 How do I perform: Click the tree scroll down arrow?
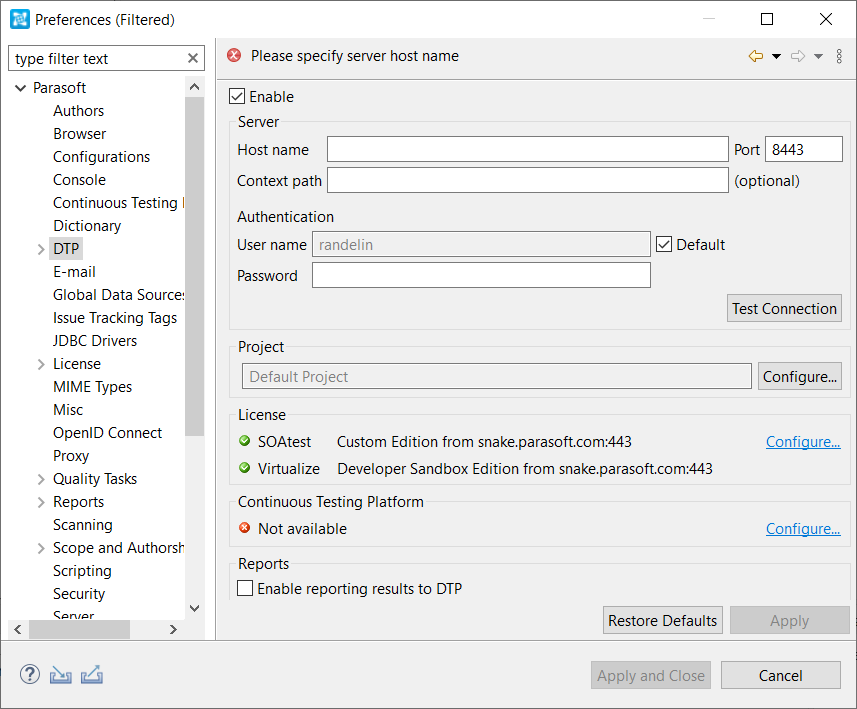(194, 608)
